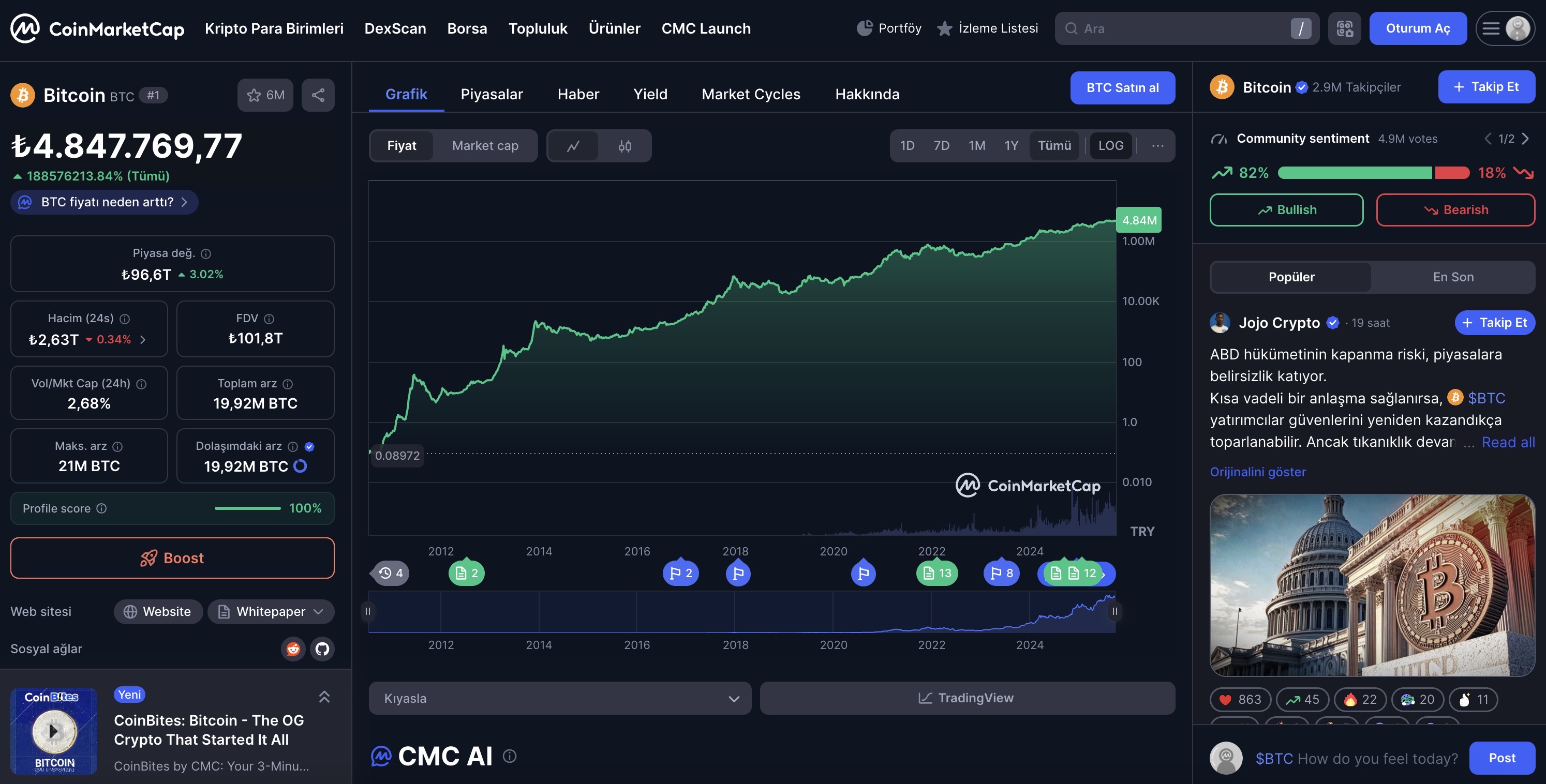Expand the Whitepaper dropdown
1546x784 pixels.
click(x=271, y=611)
